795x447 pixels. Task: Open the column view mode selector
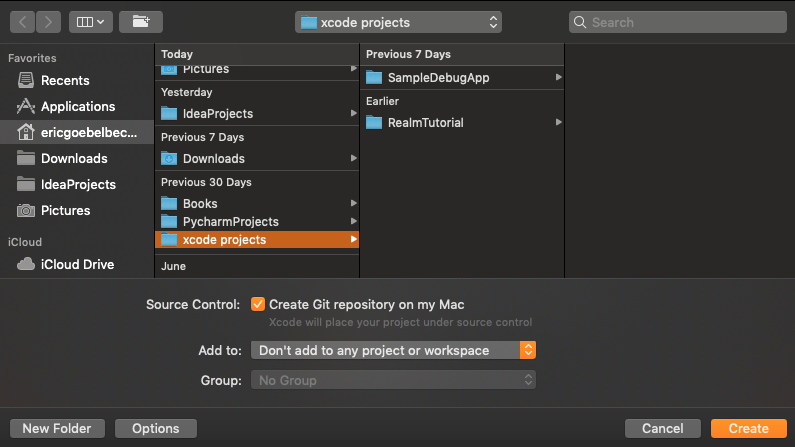point(91,22)
